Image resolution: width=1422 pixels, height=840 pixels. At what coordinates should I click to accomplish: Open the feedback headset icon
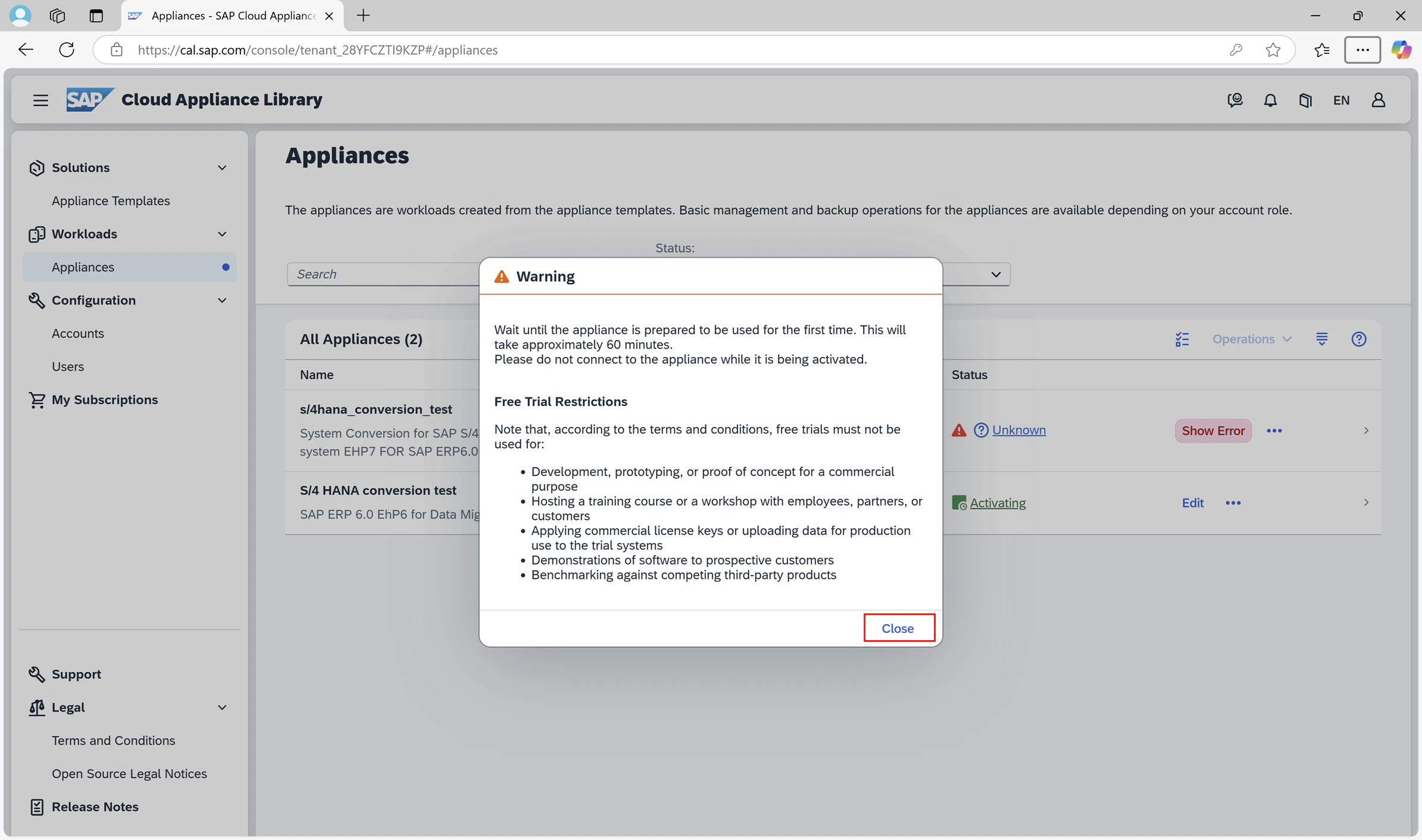coord(1235,100)
